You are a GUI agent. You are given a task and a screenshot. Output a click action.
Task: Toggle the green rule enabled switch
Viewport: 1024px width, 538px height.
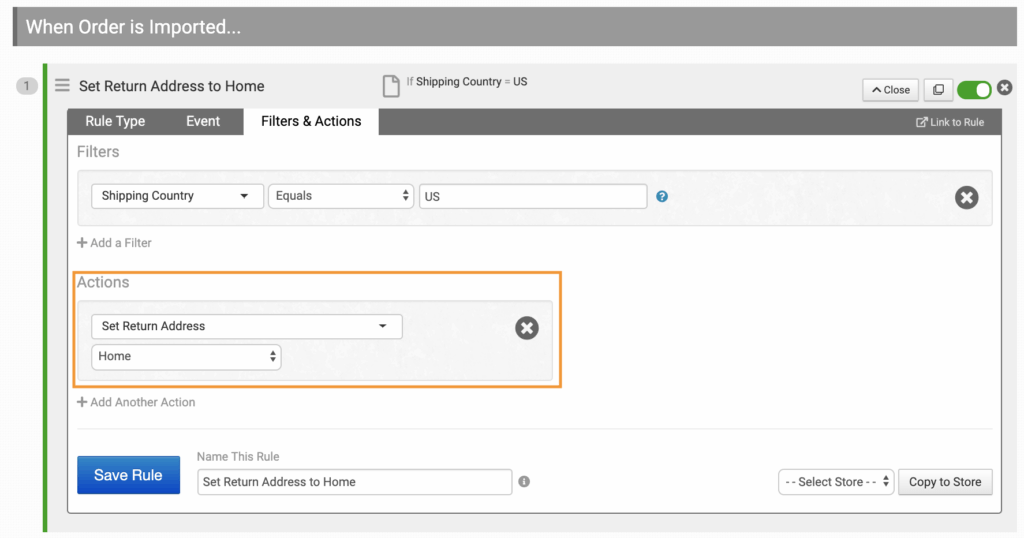click(x=973, y=90)
